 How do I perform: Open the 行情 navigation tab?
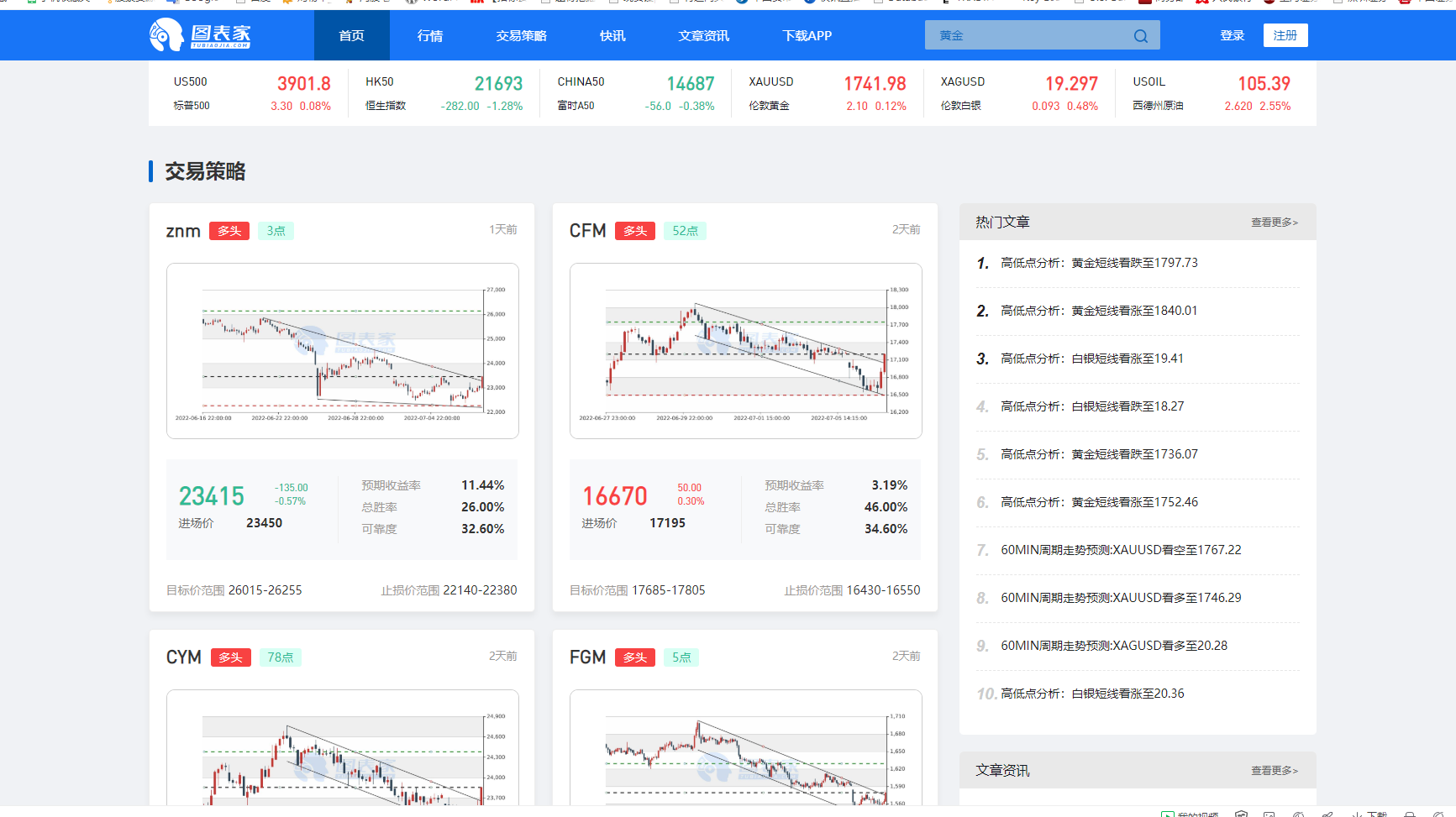pyautogui.click(x=429, y=36)
